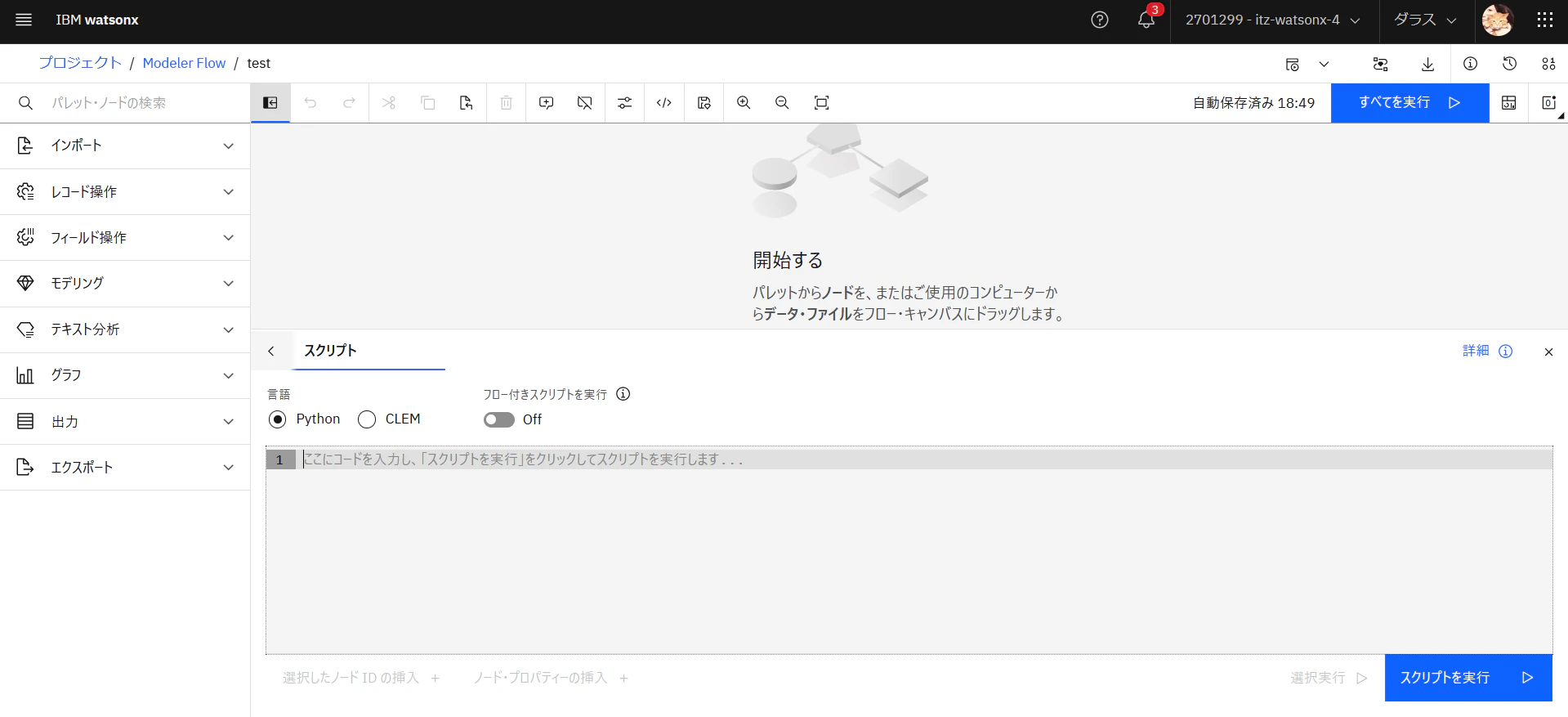
Task: Click the hide comments icon
Action: pyautogui.click(x=585, y=103)
